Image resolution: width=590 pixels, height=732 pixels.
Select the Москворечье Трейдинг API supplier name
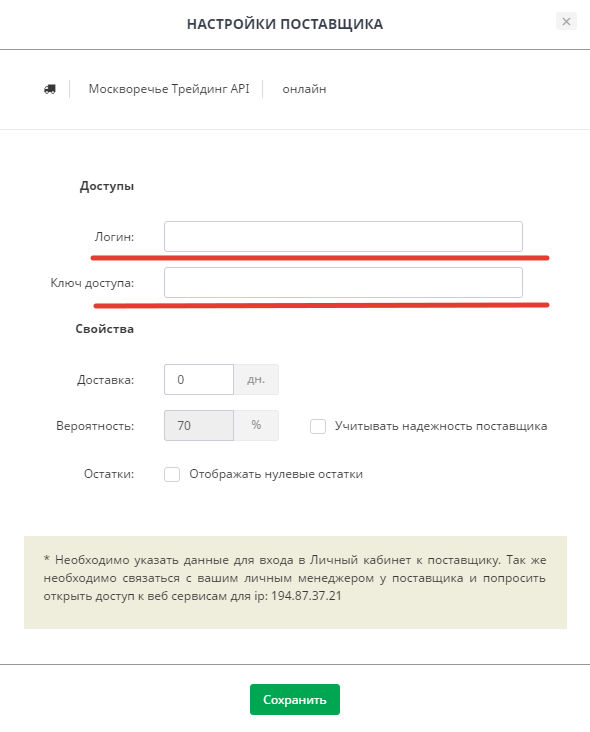coord(169,89)
